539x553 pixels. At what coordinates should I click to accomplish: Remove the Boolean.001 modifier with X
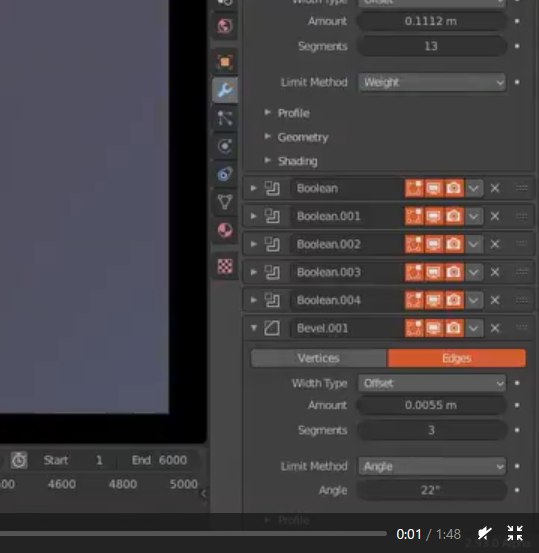pos(495,216)
